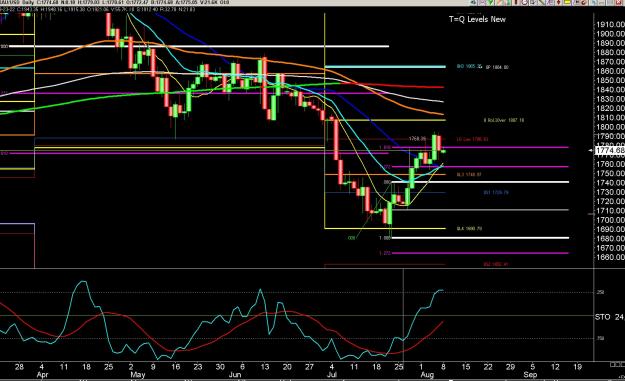
Task: Click the 1900.00 price axis label
Action: click(610, 34)
